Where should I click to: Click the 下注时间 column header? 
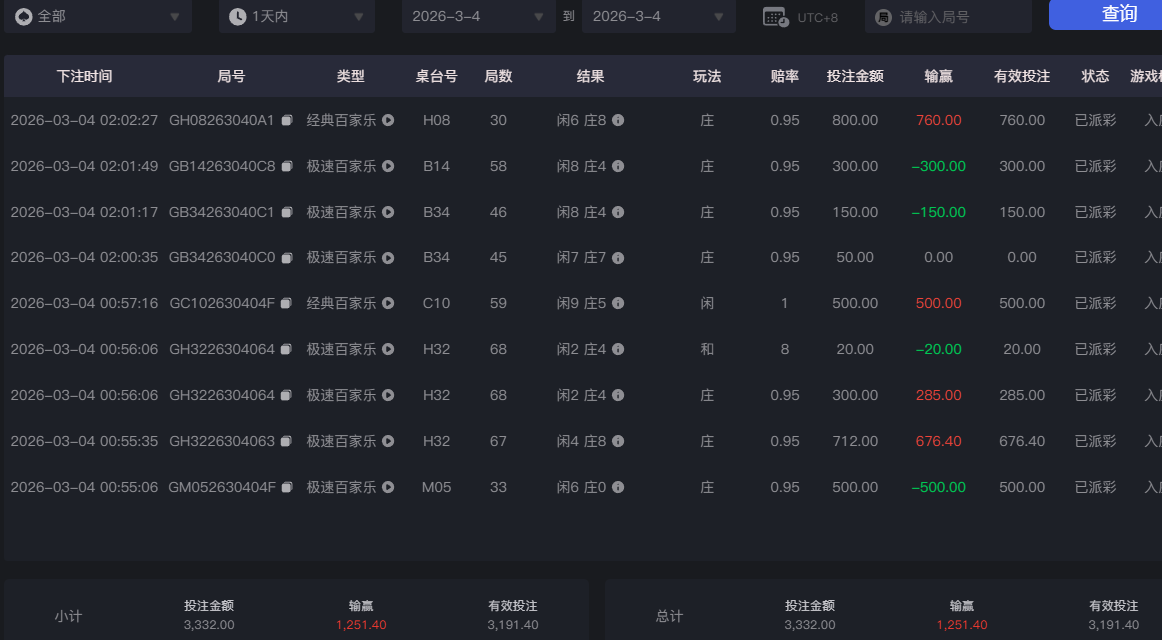[86, 75]
